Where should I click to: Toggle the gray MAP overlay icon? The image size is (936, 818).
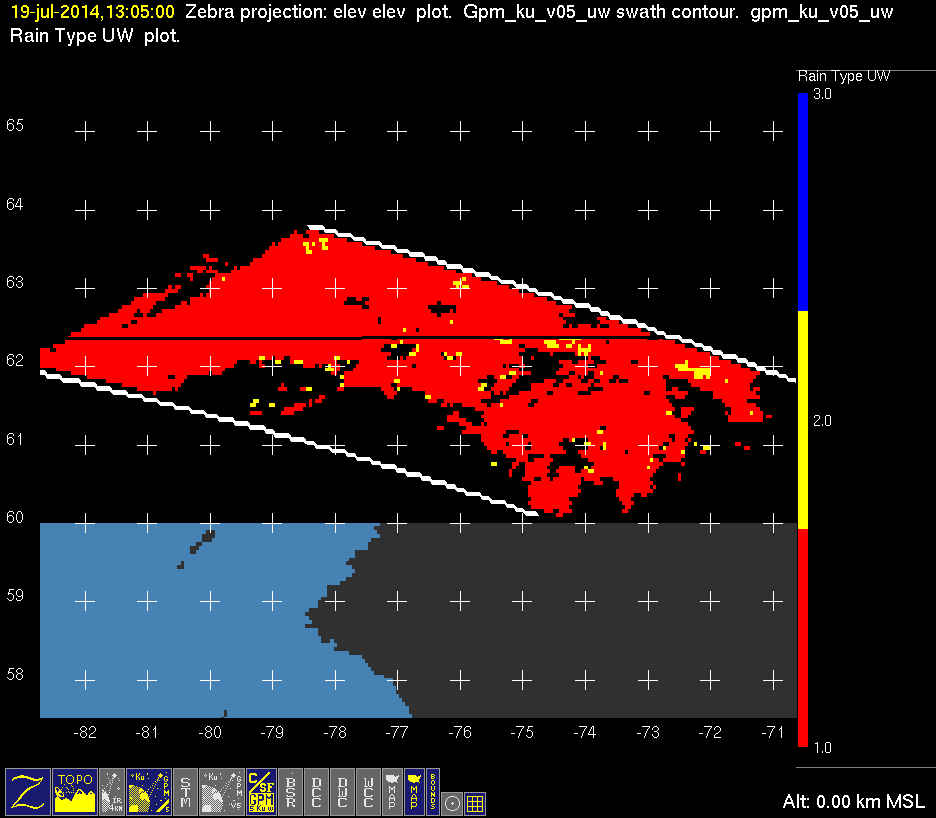[391, 790]
